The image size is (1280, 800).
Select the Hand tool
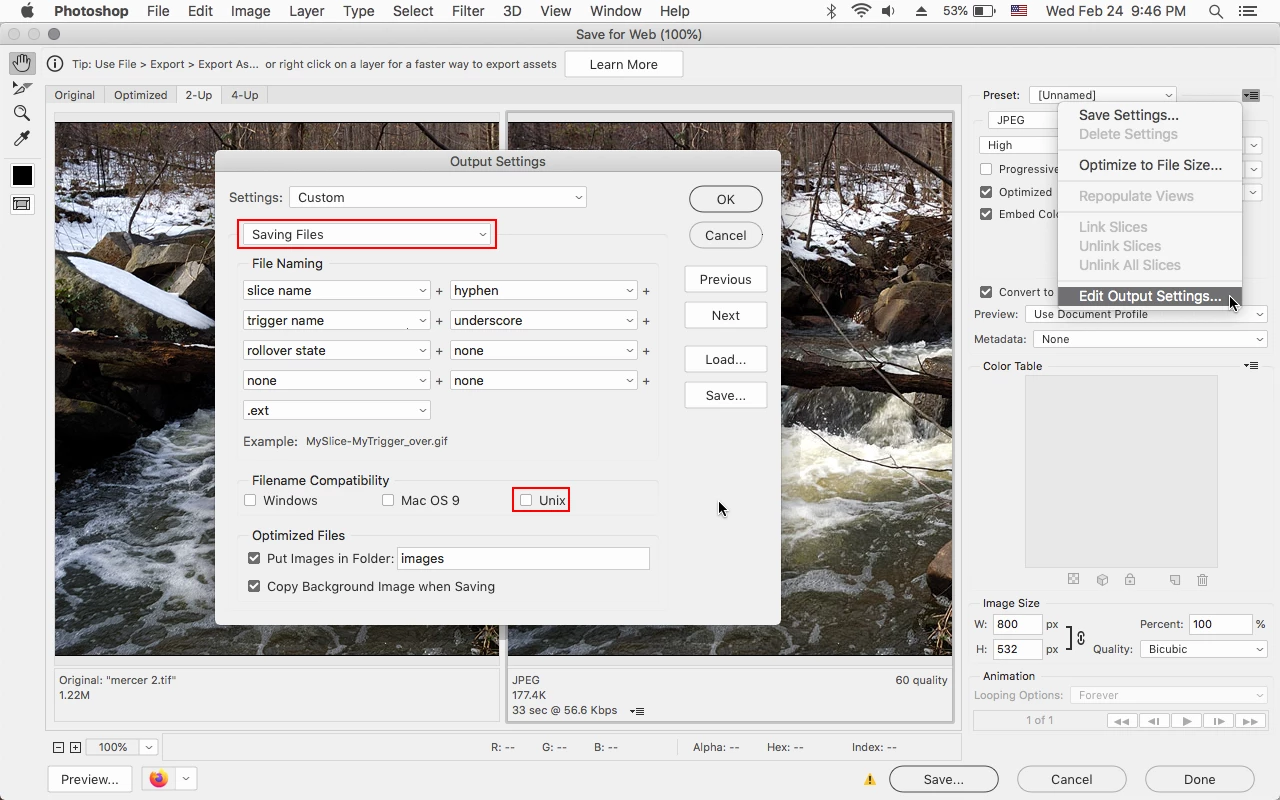[x=22, y=63]
